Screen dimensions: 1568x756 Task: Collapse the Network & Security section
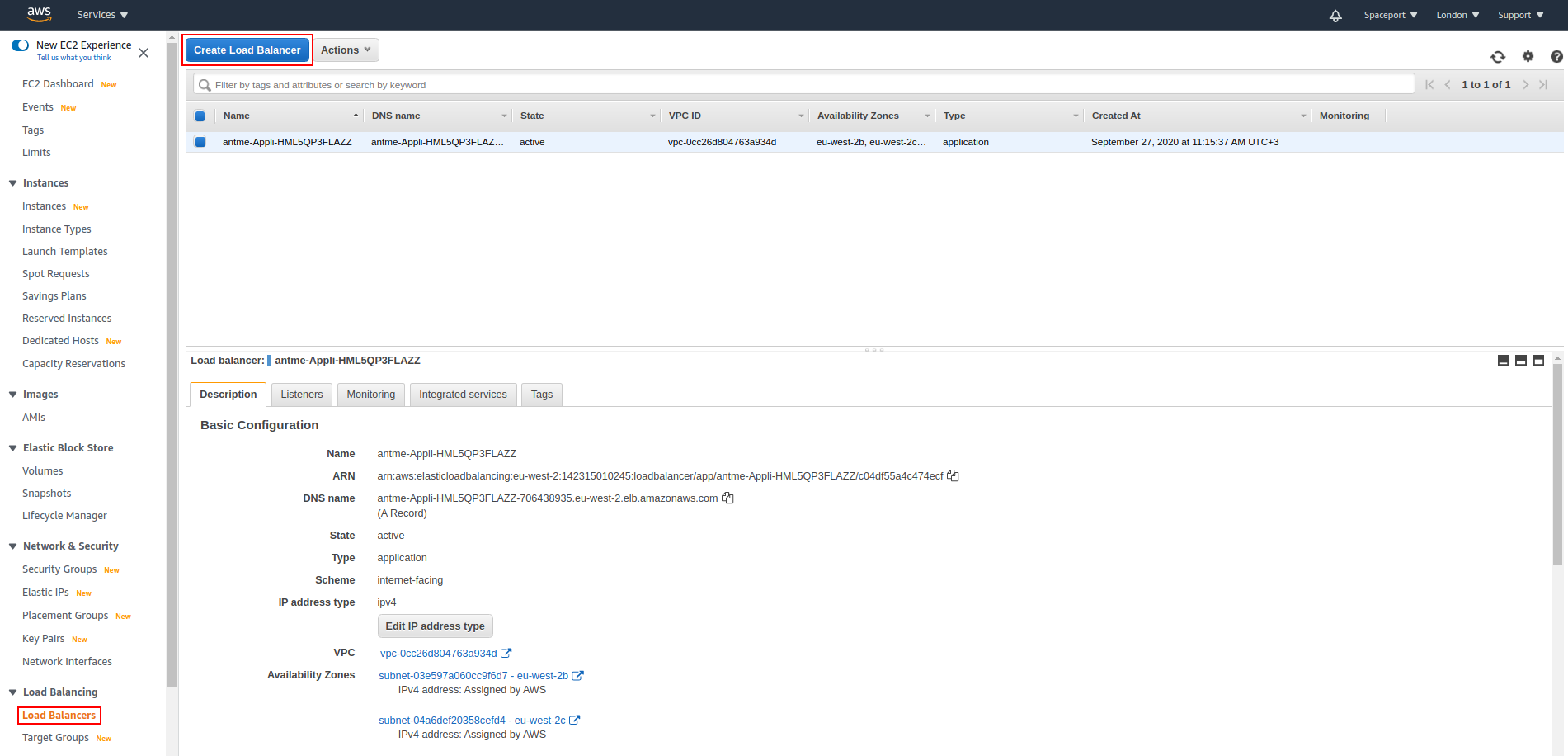[x=12, y=546]
